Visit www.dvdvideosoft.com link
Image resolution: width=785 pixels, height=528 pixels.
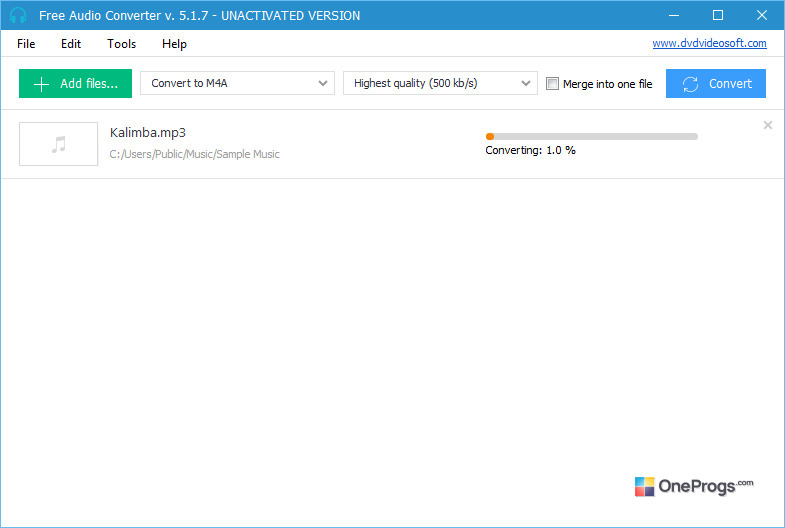click(x=709, y=43)
